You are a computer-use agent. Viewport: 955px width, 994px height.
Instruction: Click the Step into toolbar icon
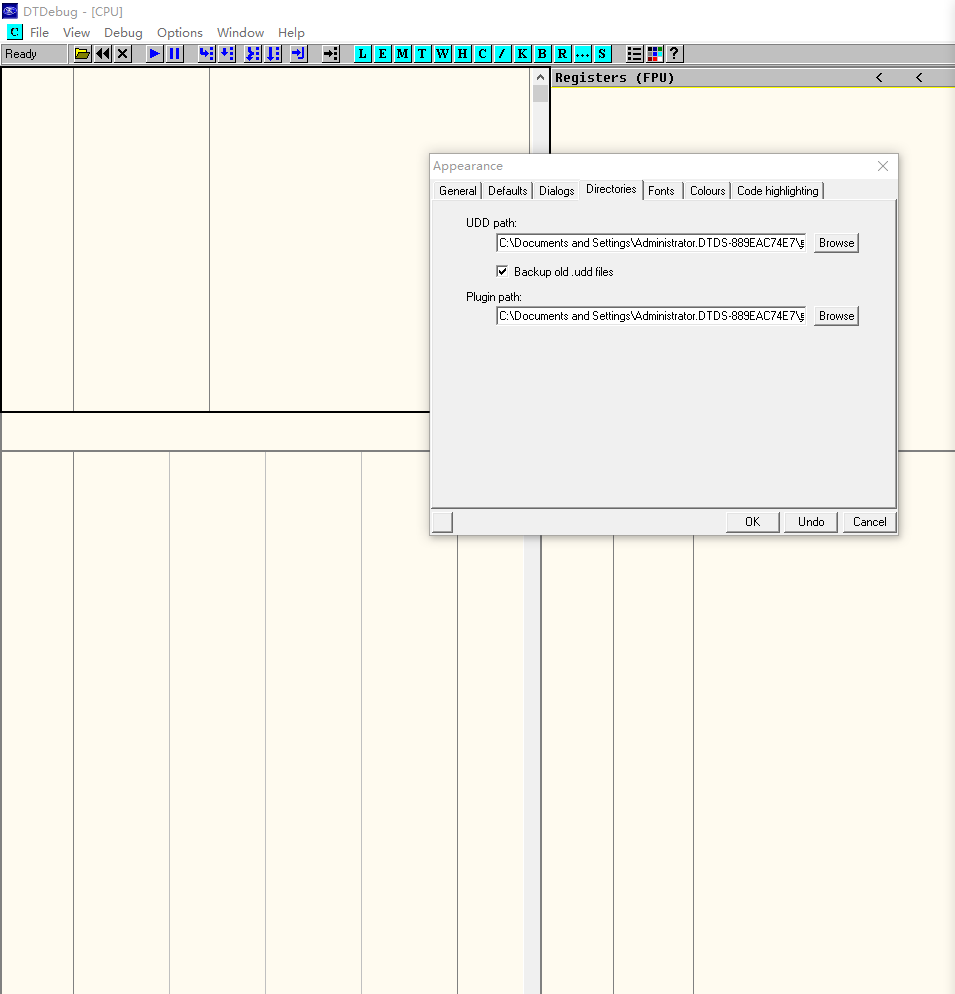click(x=206, y=54)
